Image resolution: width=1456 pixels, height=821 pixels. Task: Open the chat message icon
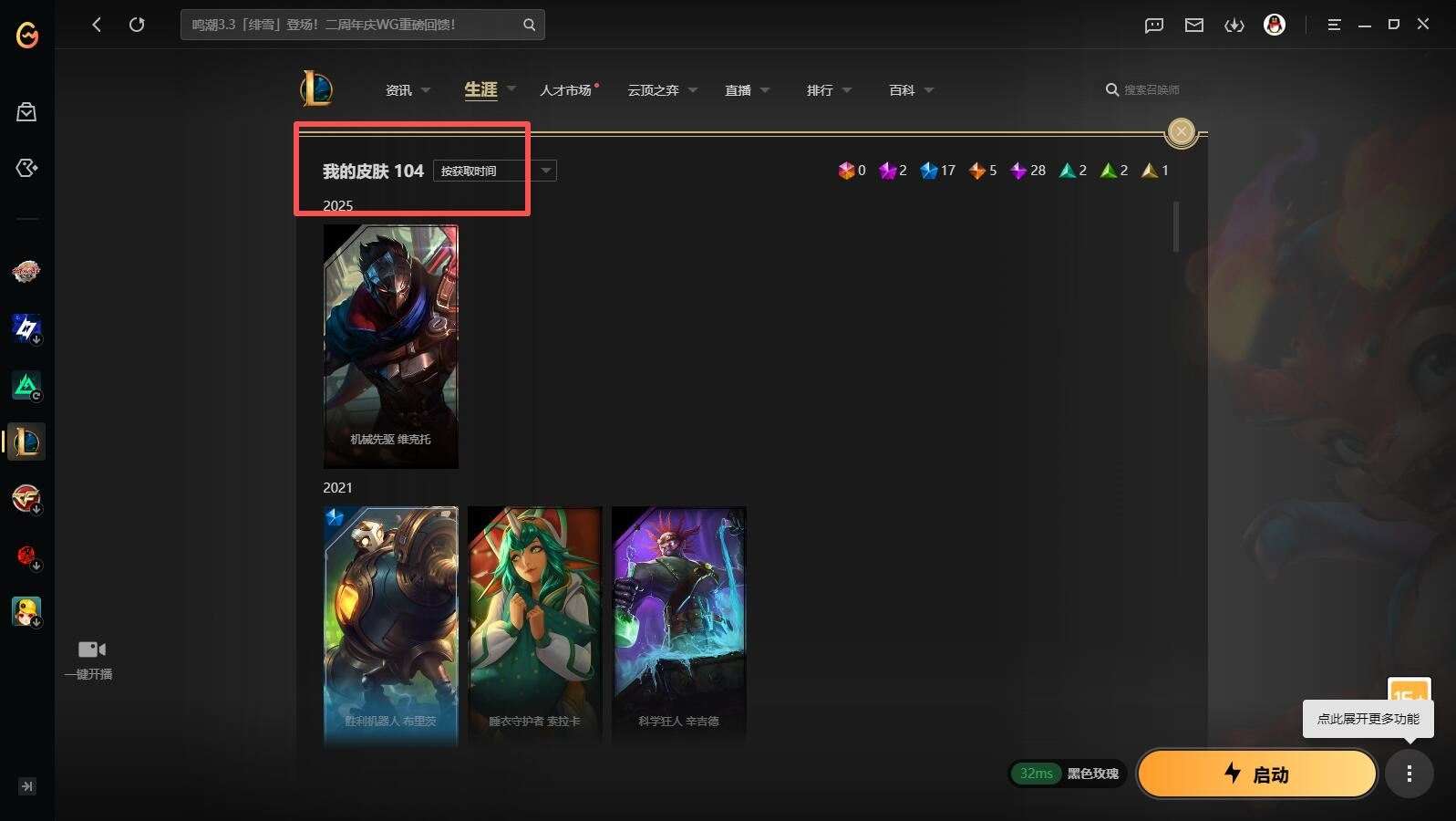click(x=1154, y=25)
